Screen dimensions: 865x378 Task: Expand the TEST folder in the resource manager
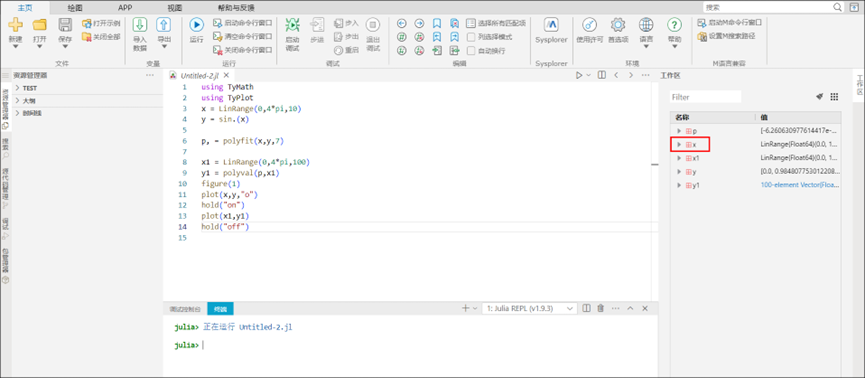[x=18, y=88]
